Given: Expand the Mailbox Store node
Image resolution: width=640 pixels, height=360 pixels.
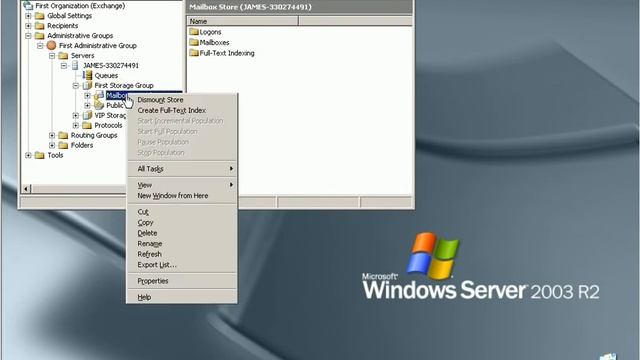Looking at the screenshot, I should point(87,96).
